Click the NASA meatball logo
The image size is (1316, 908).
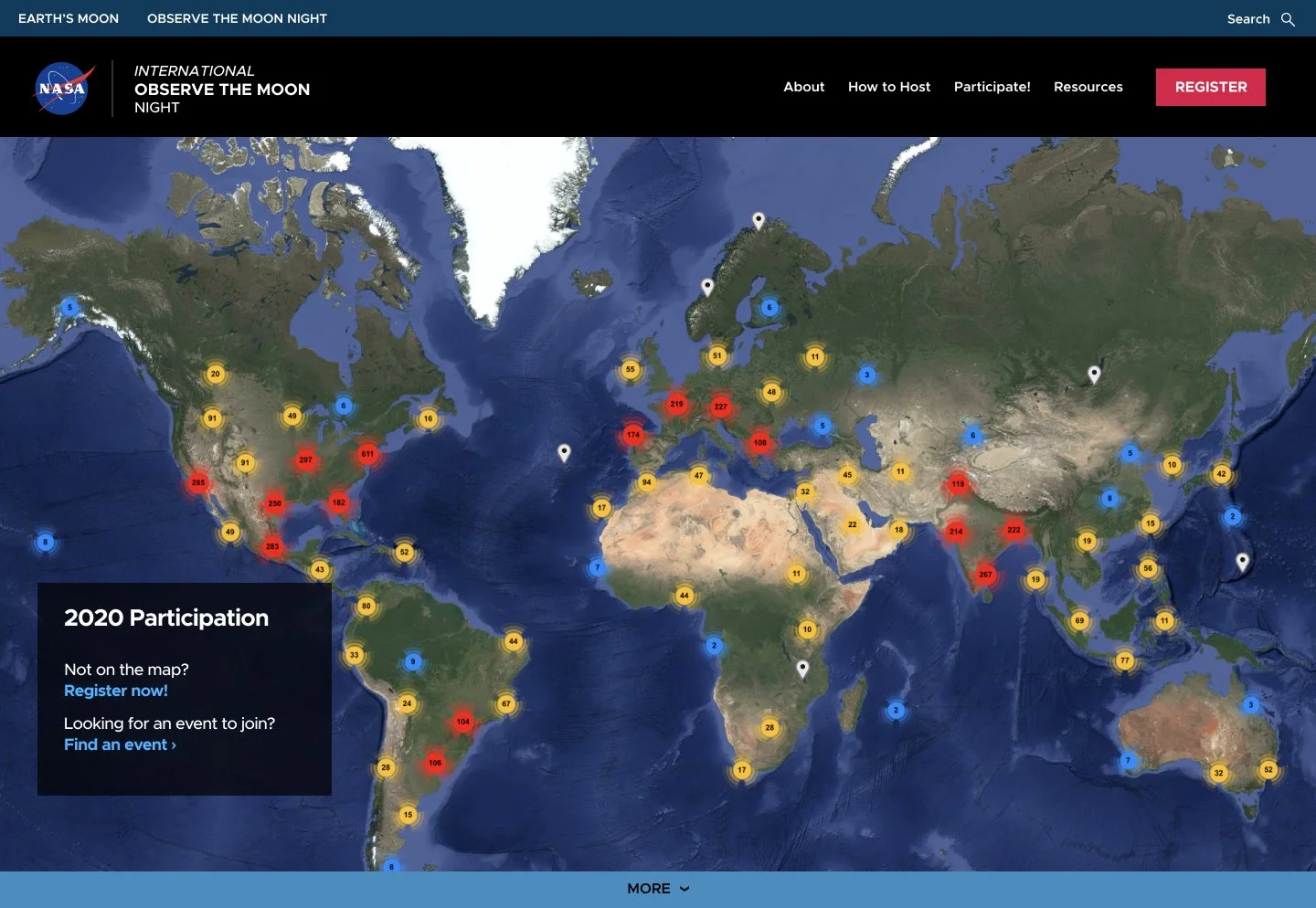(x=63, y=88)
